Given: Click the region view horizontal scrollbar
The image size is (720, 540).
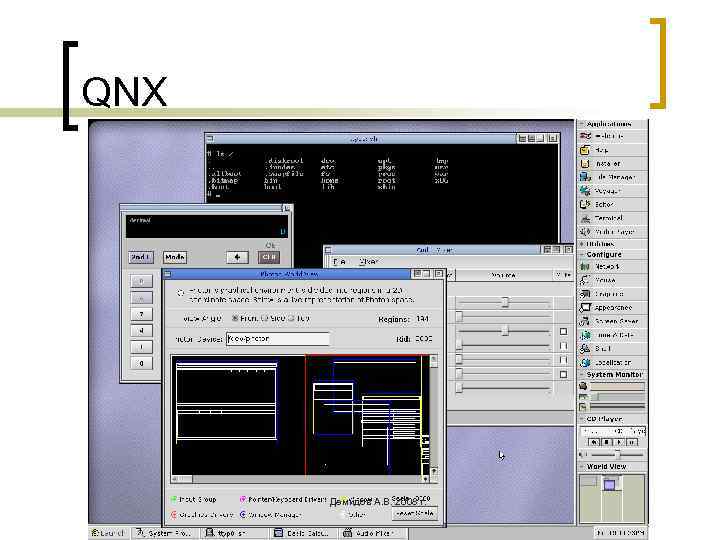Looking at the screenshot, I should pyautogui.click(x=300, y=479).
